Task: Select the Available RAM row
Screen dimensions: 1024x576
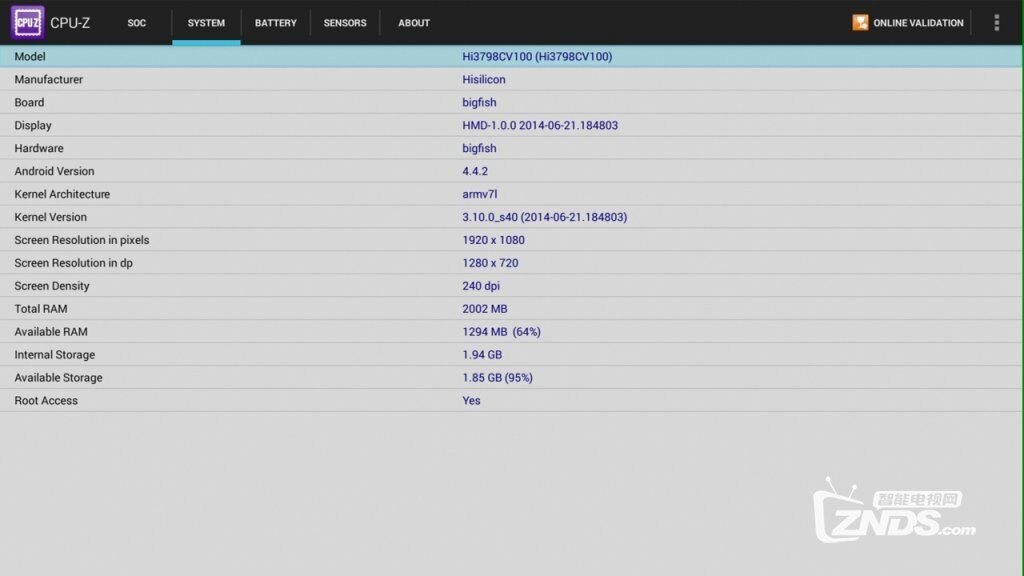Action: pyautogui.click(x=512, y=332)
